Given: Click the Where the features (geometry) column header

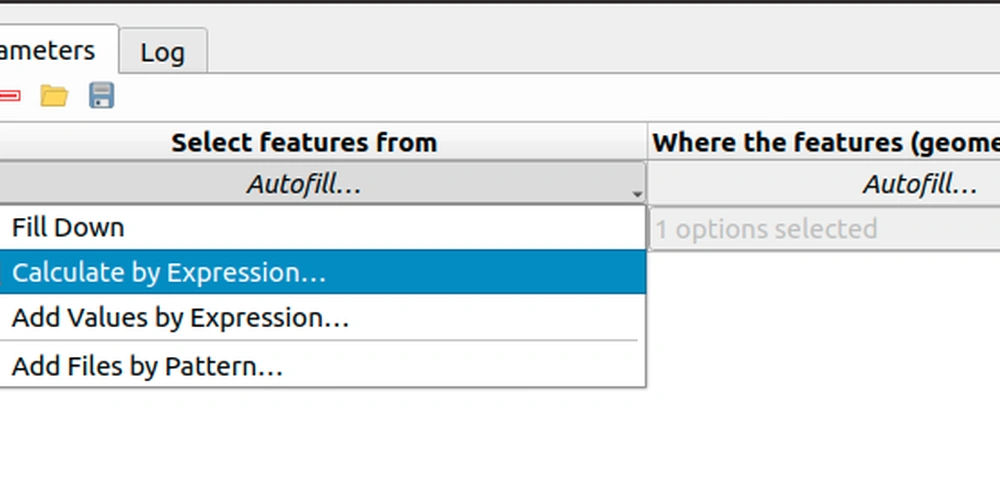Looking at the screenshot, I should (x=824, y=142).
